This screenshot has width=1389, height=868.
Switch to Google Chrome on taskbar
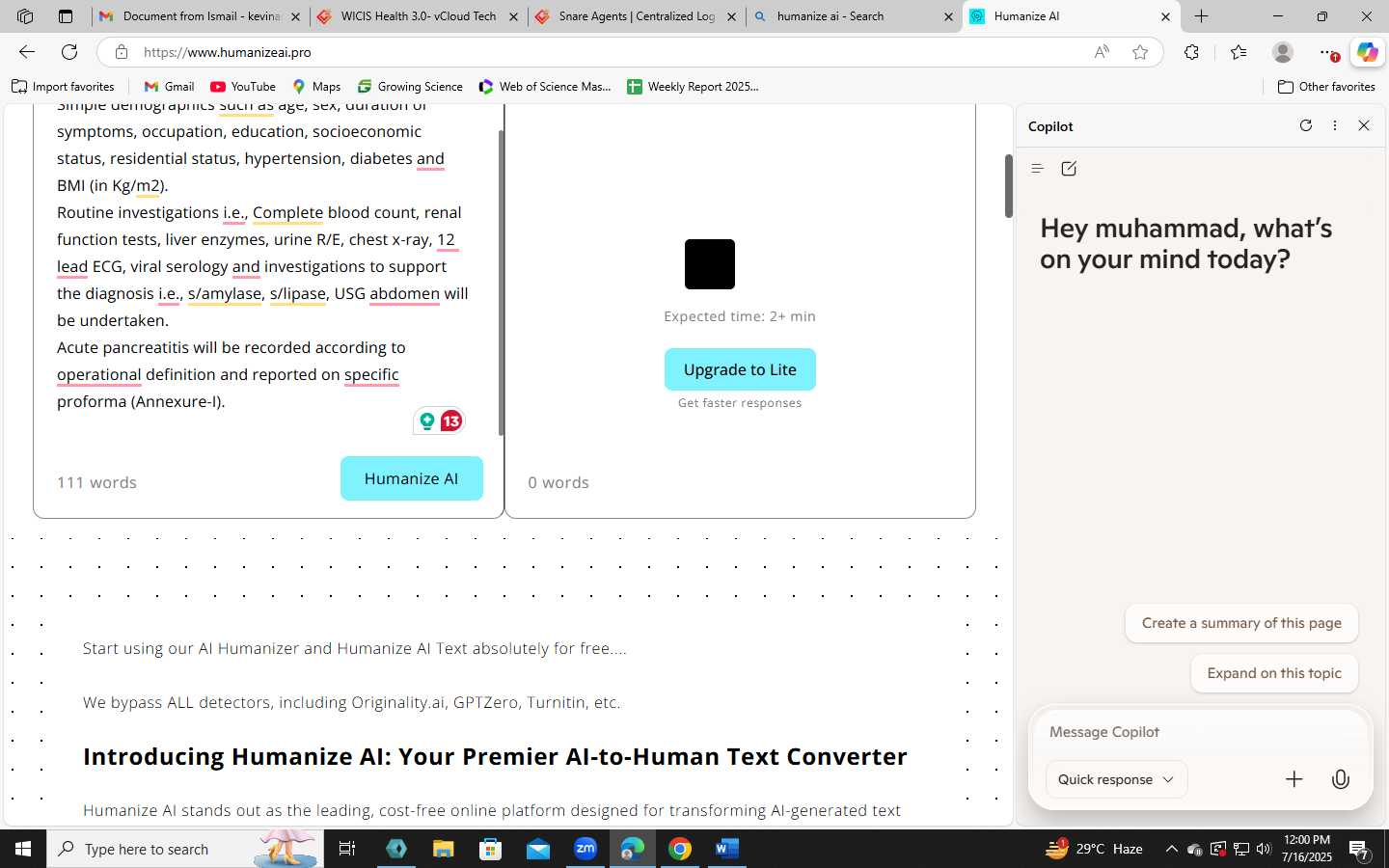[x=680, y=849]
